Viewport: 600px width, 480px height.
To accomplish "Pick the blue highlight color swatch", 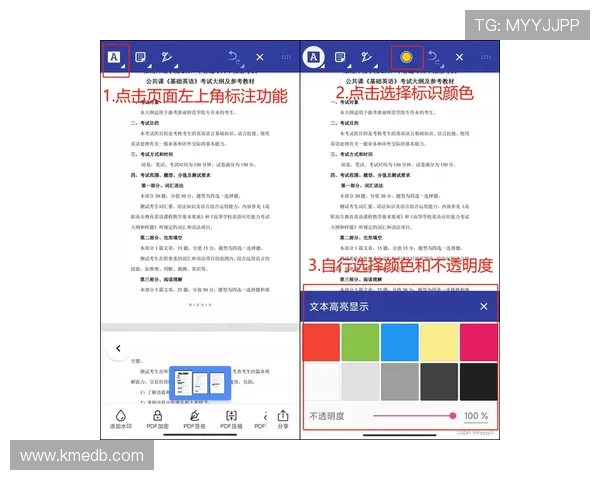I will pyautogui.click(x=399, y=342).
